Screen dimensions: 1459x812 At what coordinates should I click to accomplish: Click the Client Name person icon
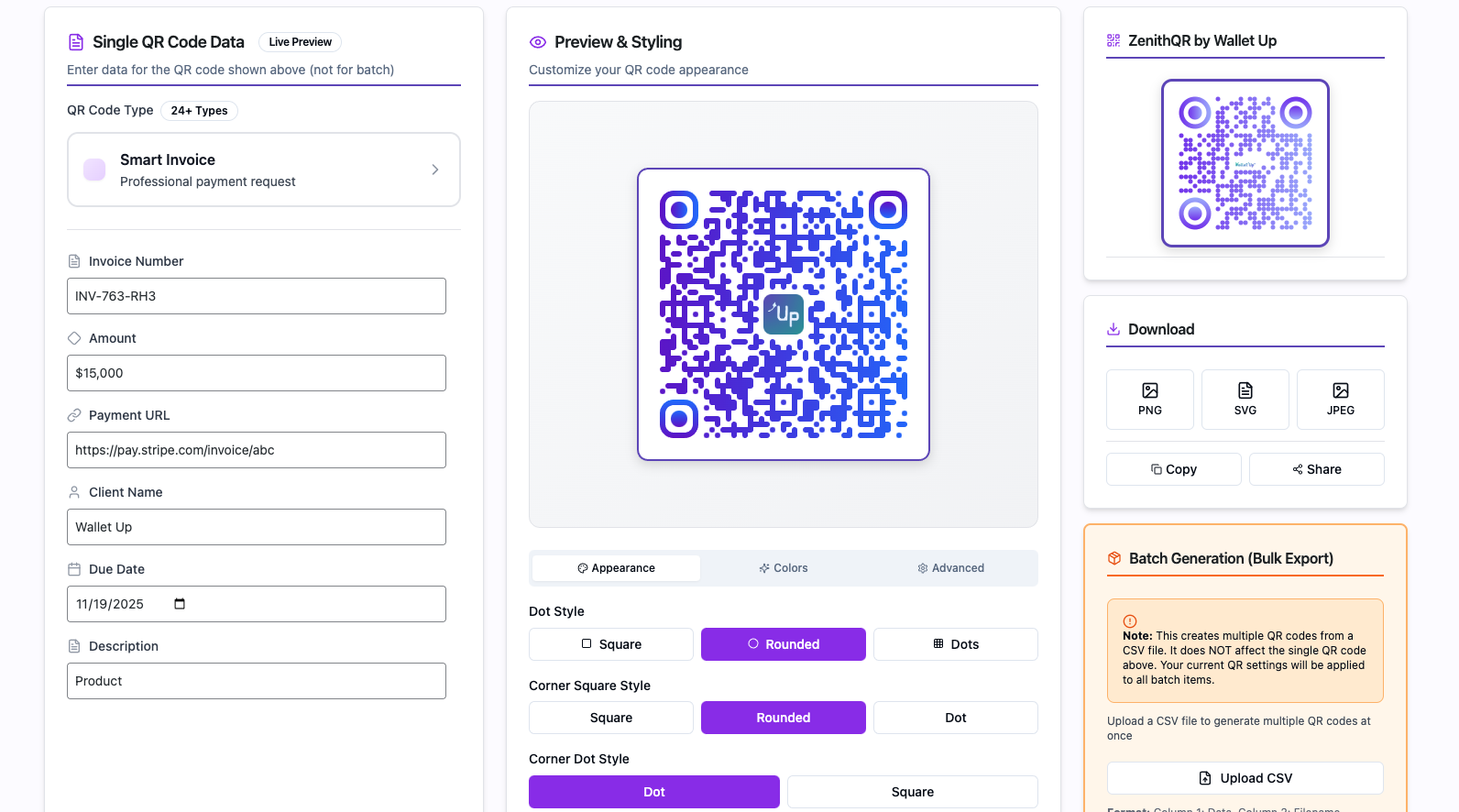pyautogui.click(x=74, y=492)
